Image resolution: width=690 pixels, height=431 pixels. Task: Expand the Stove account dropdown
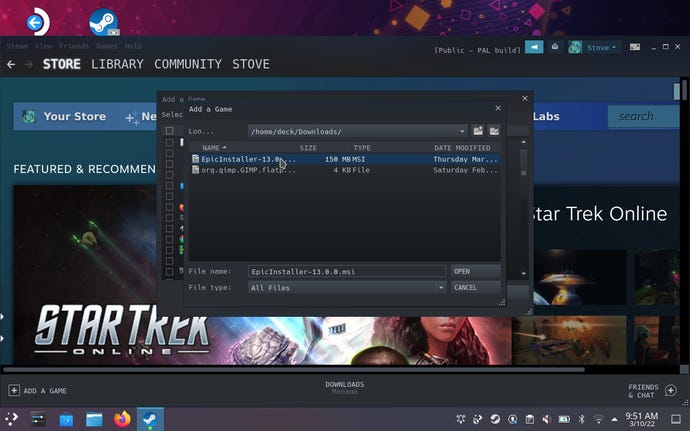click(x=603, y=47)
